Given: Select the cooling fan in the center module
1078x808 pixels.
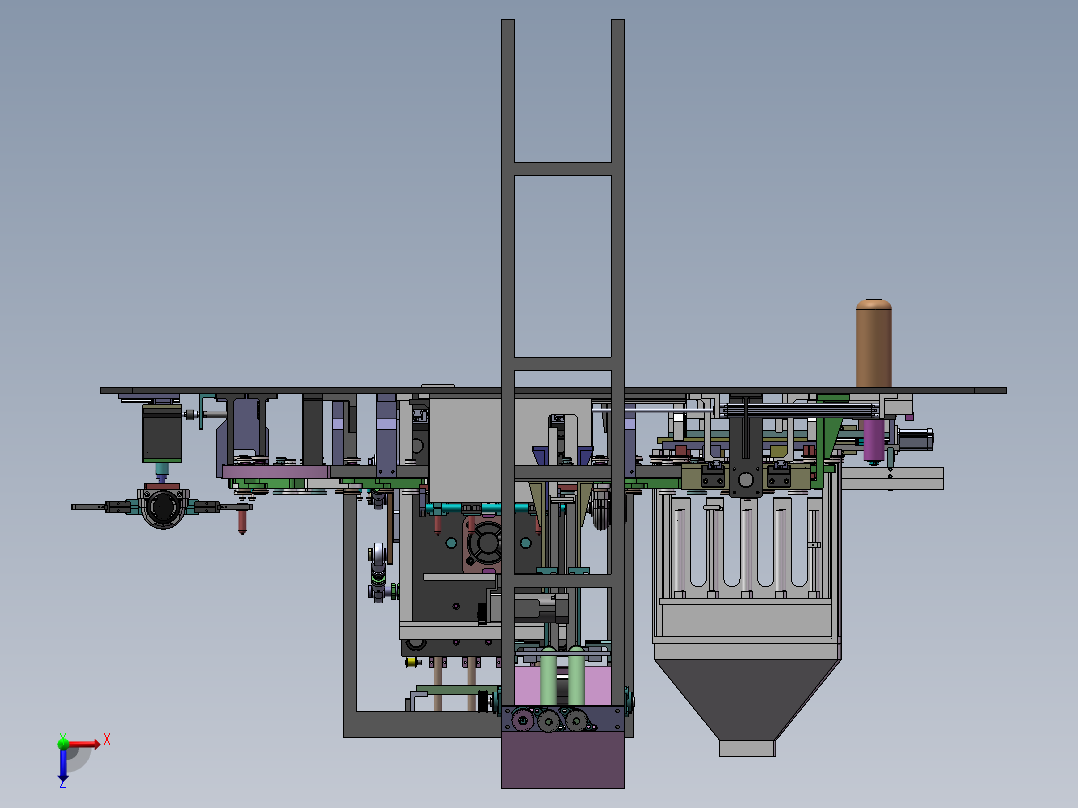Looking at the screenshot, I should (487, 543).
